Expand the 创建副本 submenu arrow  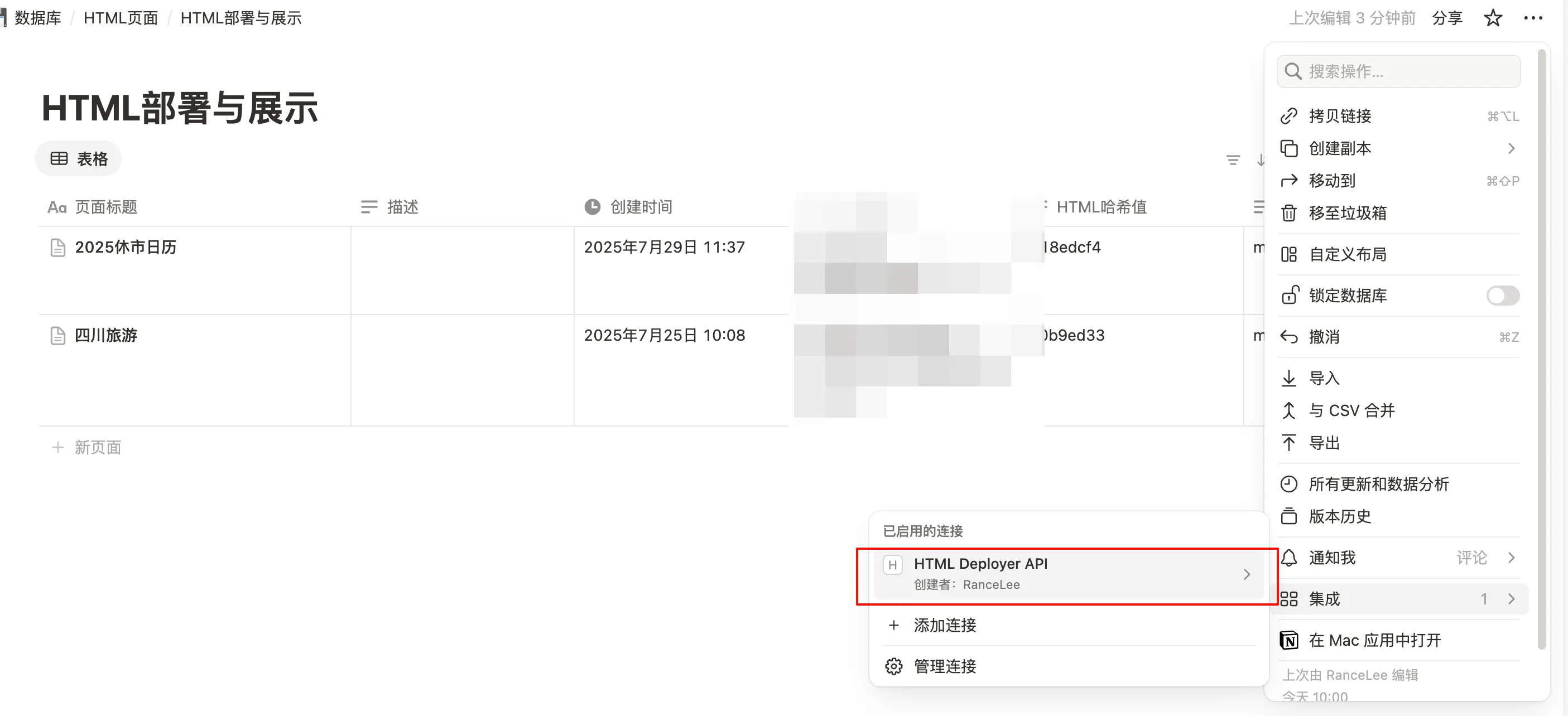[x=1511, y=148]
